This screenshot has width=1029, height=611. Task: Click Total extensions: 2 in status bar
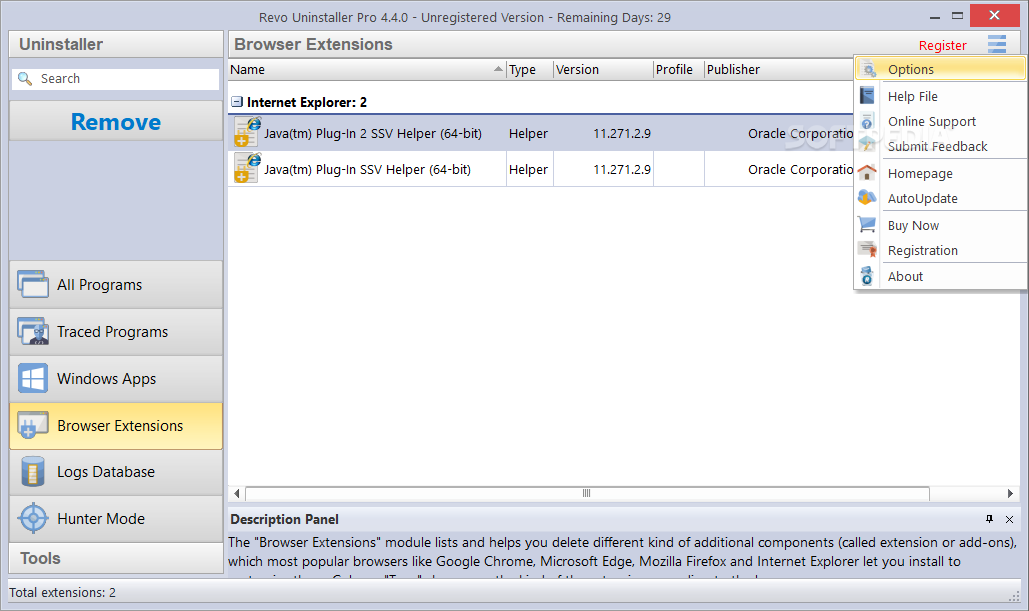[x=62, y=592]
